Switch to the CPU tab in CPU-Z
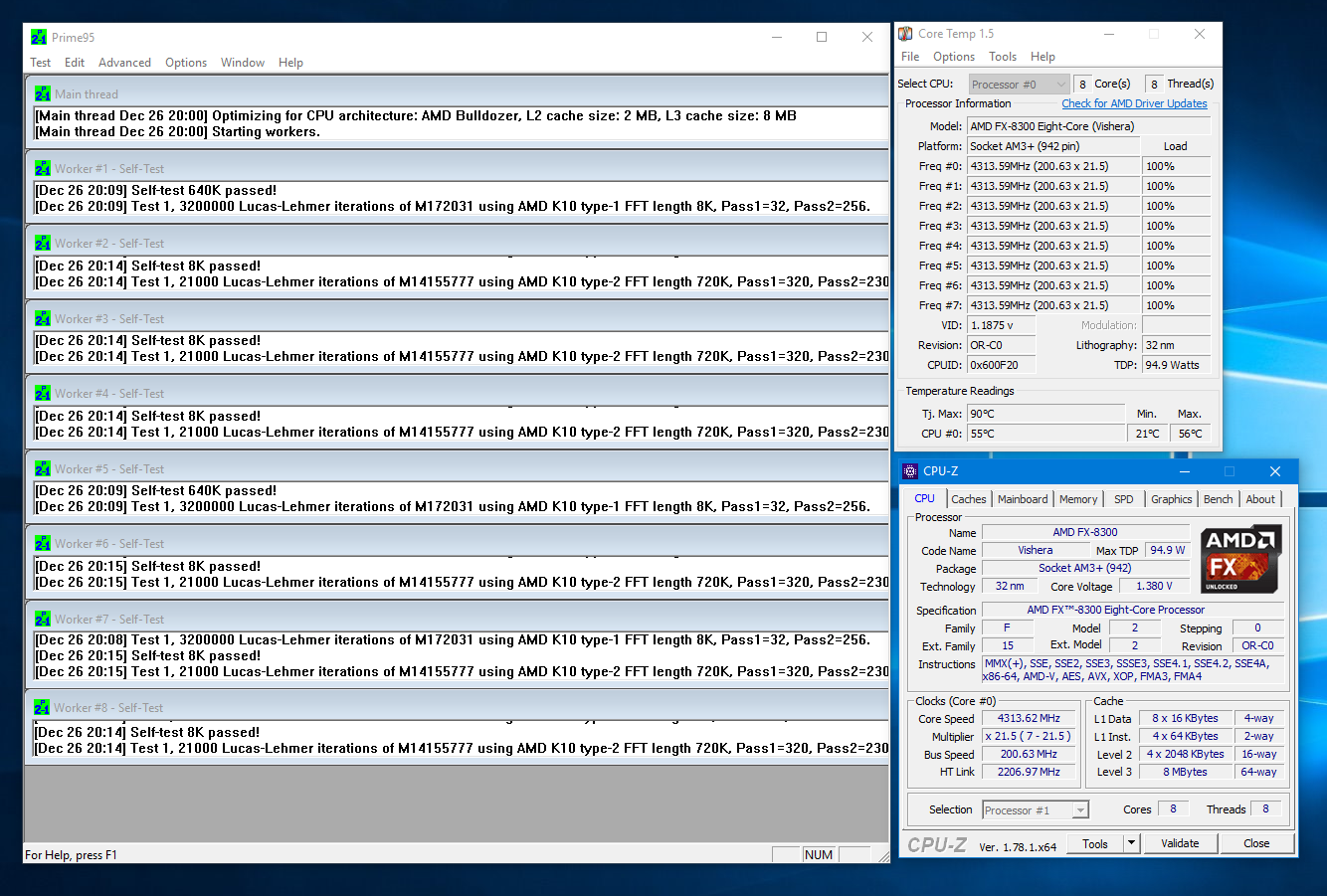The height and width of the screenshot is (896, 1327). (x=924, y=498)
